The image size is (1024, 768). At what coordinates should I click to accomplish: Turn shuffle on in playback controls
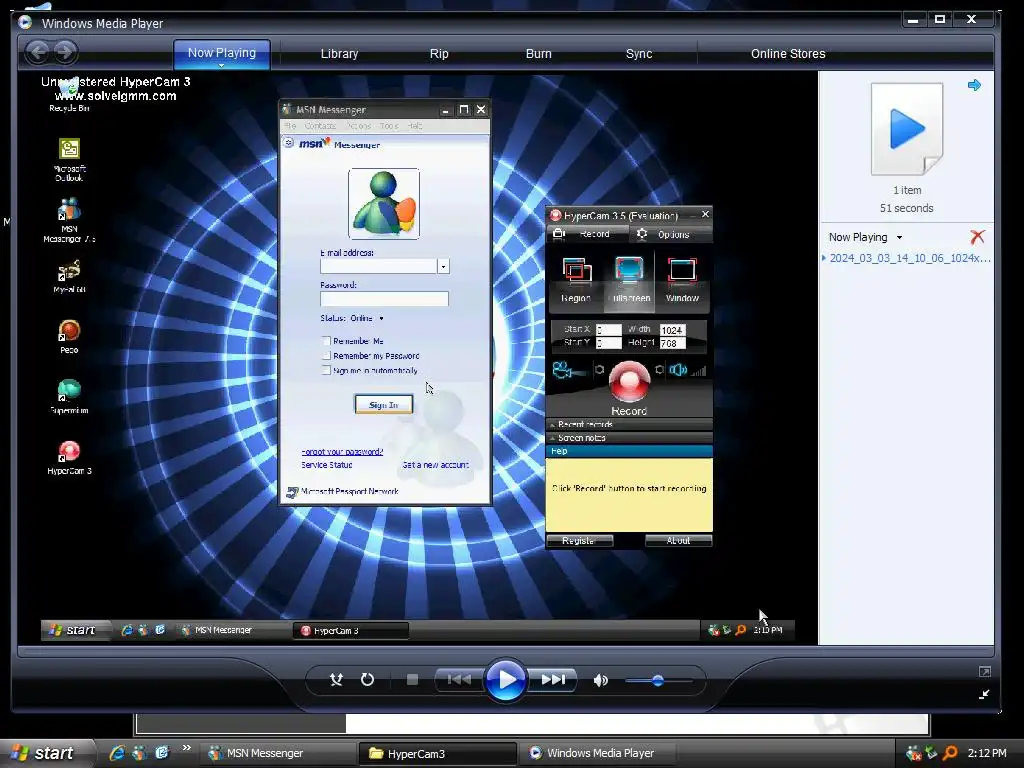tap(336, 680)
